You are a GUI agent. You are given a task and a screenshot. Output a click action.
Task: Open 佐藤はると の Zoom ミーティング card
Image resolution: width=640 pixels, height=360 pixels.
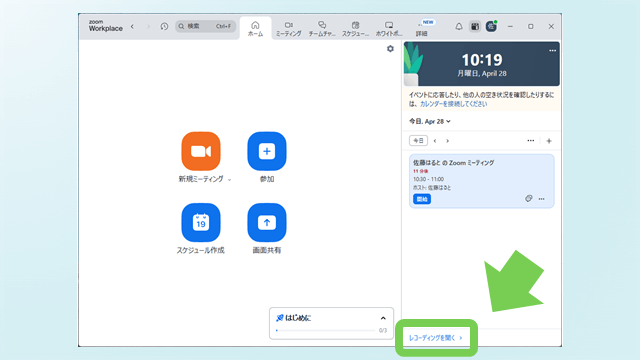482,181
